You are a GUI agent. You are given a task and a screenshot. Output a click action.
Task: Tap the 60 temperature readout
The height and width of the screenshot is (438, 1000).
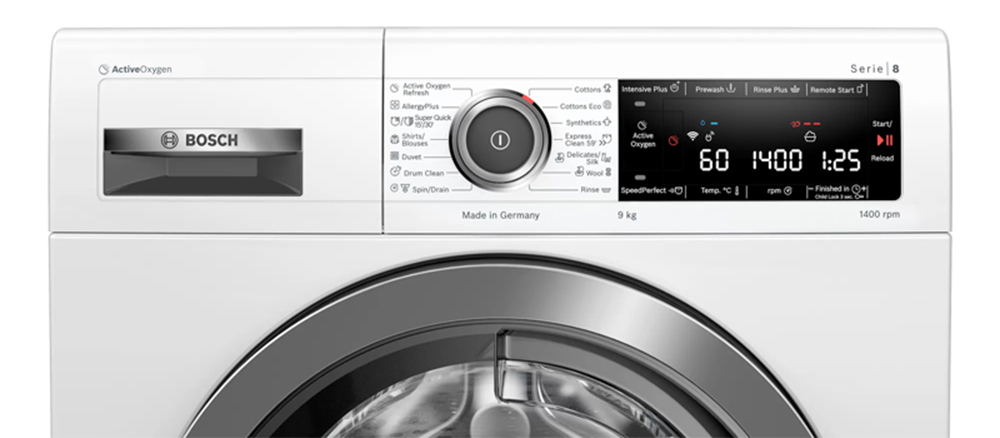click(714, 161)
